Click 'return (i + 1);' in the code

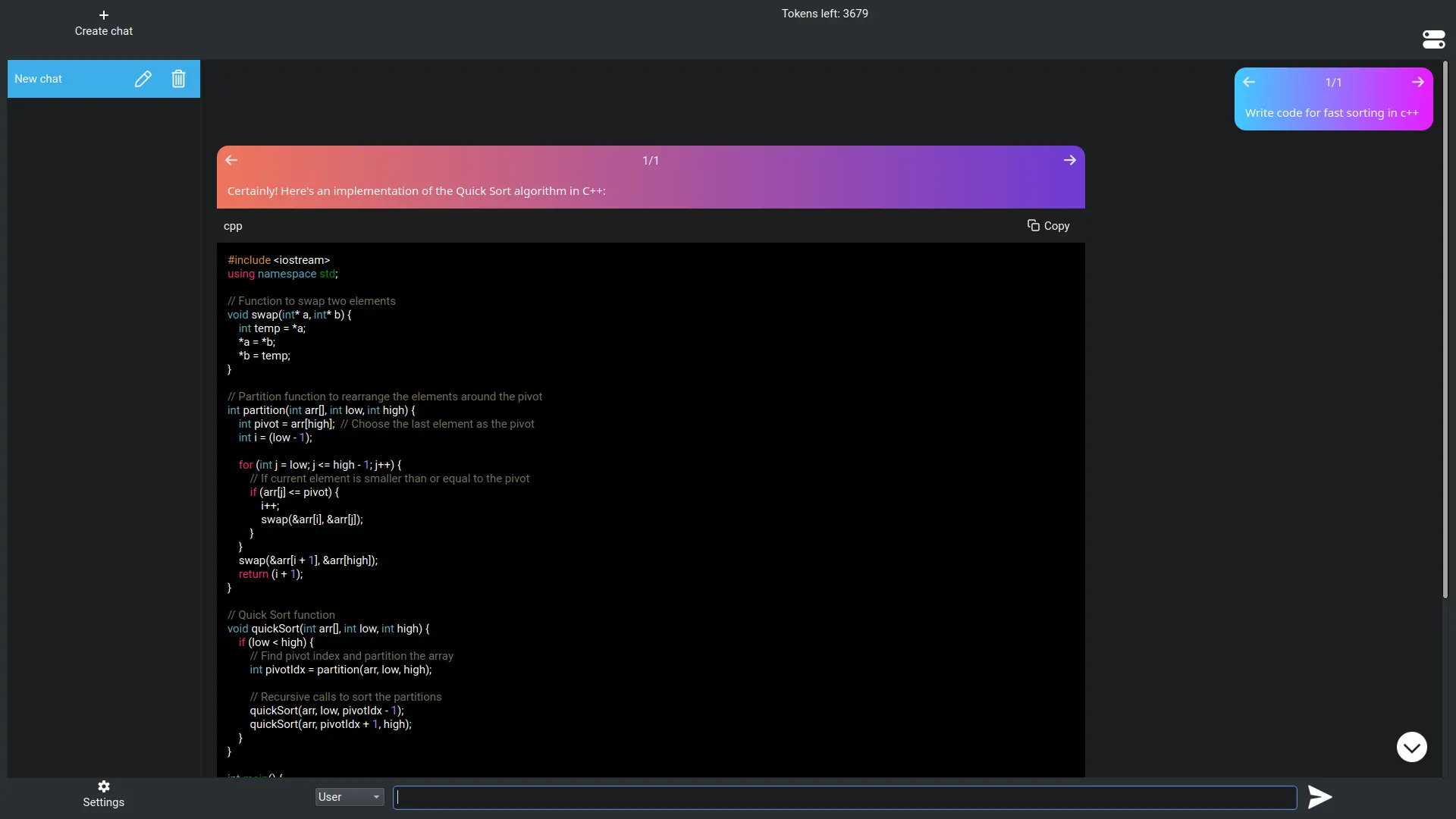pyautogui.click(x=271, y=574)
